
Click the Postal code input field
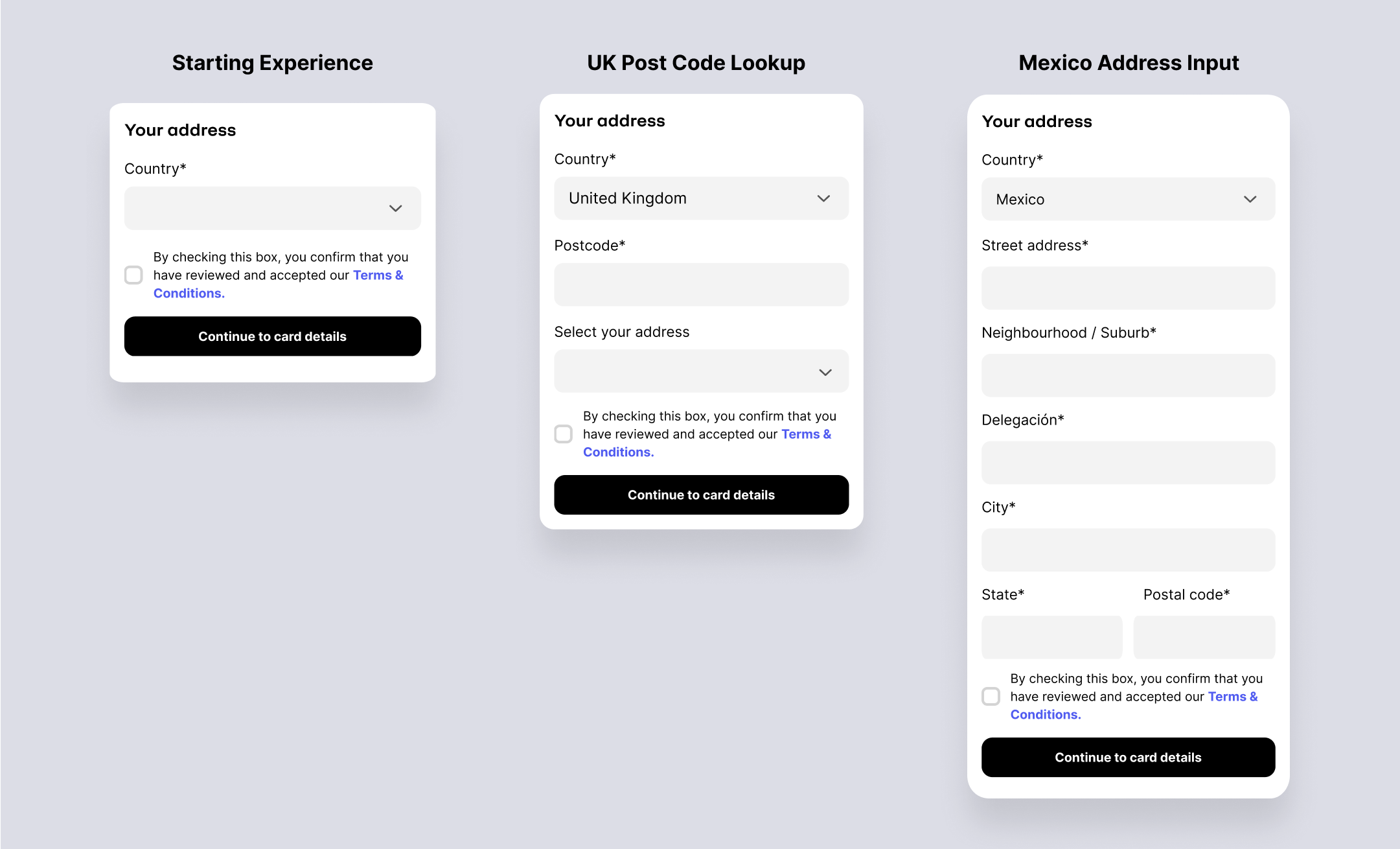pyautogui.click(x=1204, y=638)
